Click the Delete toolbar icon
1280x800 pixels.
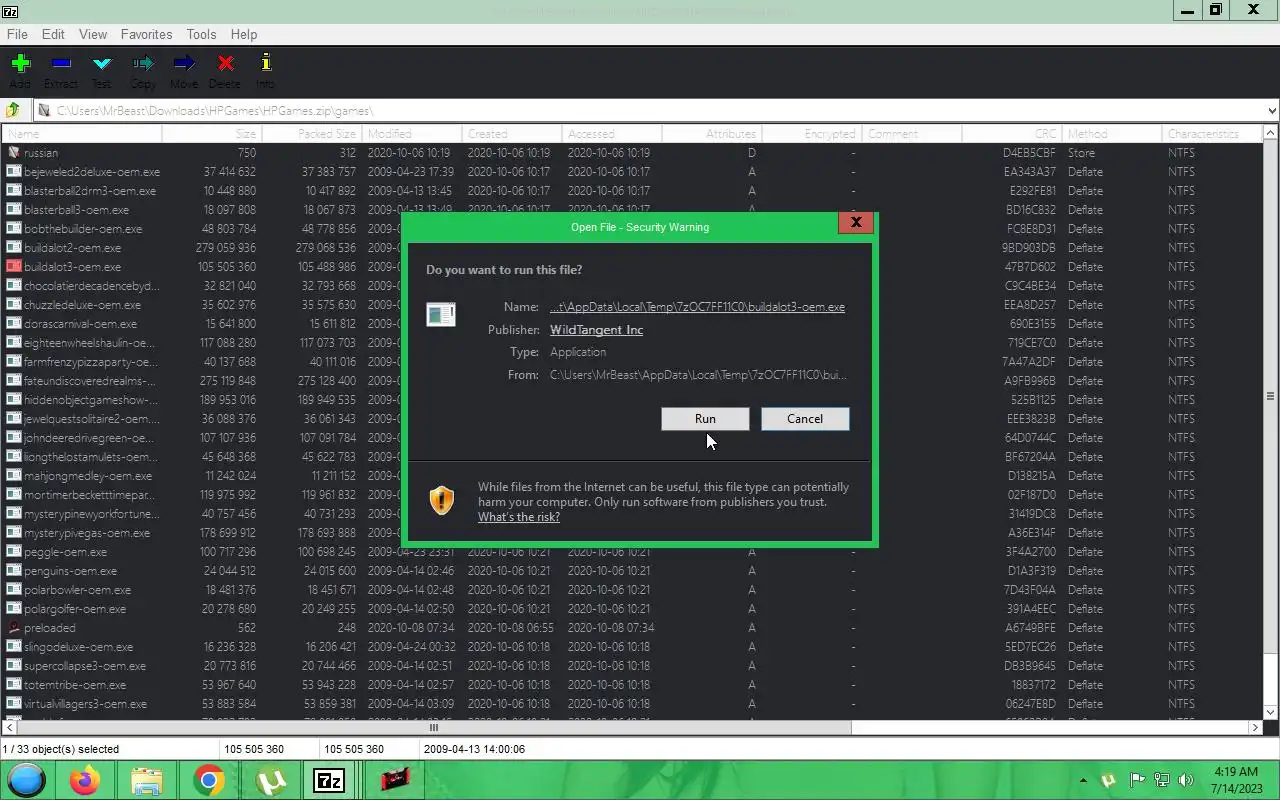(x=225, y=70)
